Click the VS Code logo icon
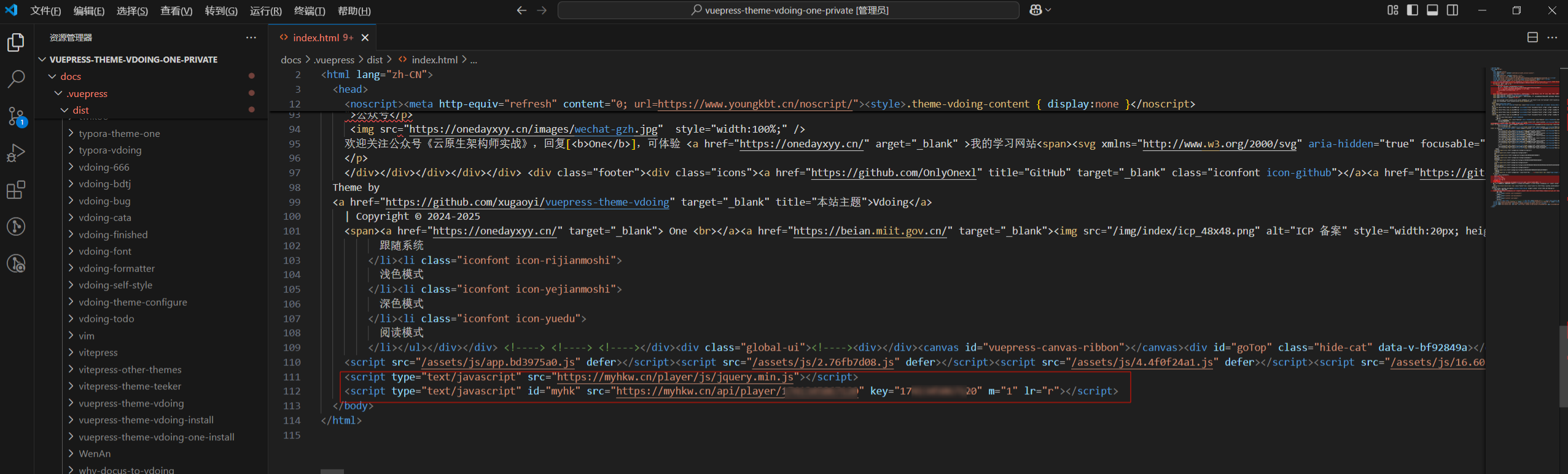Image resolution: width=1568 pixels, height=474 pixels. click(11, 10)
